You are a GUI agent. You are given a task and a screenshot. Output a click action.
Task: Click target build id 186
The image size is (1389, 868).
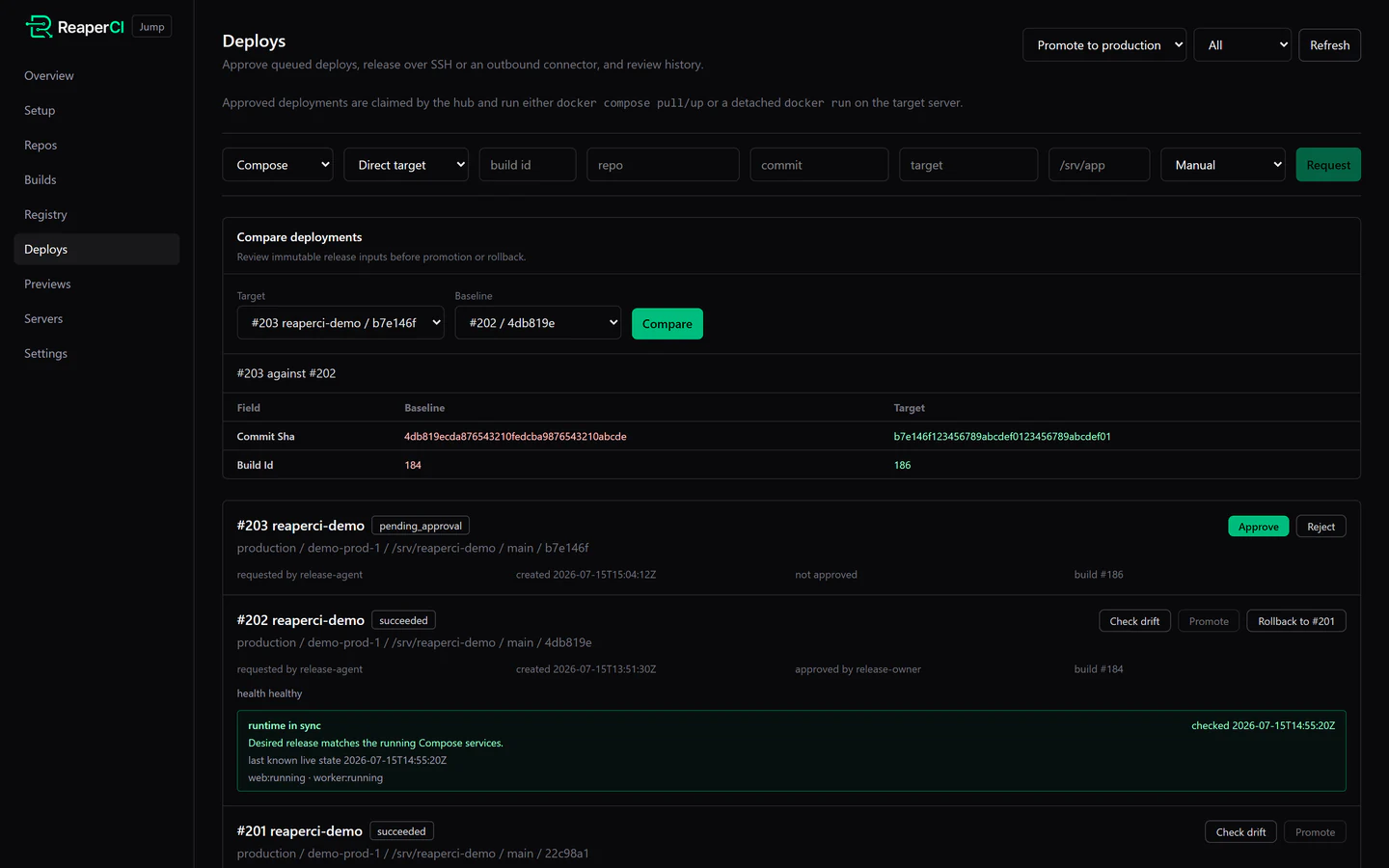click(902, 465)
